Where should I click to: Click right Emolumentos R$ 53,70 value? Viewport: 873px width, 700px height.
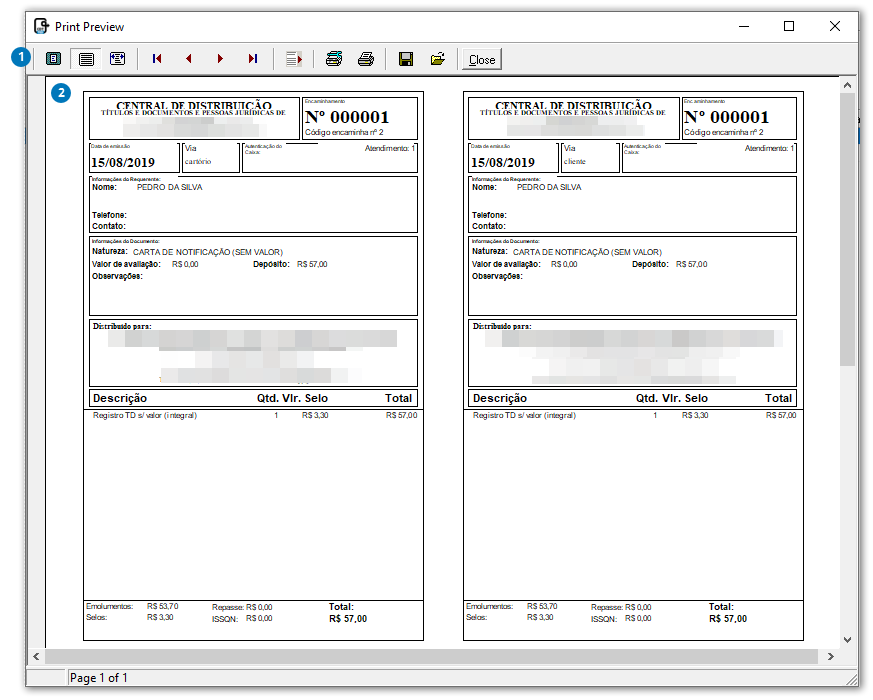[542, 606]
